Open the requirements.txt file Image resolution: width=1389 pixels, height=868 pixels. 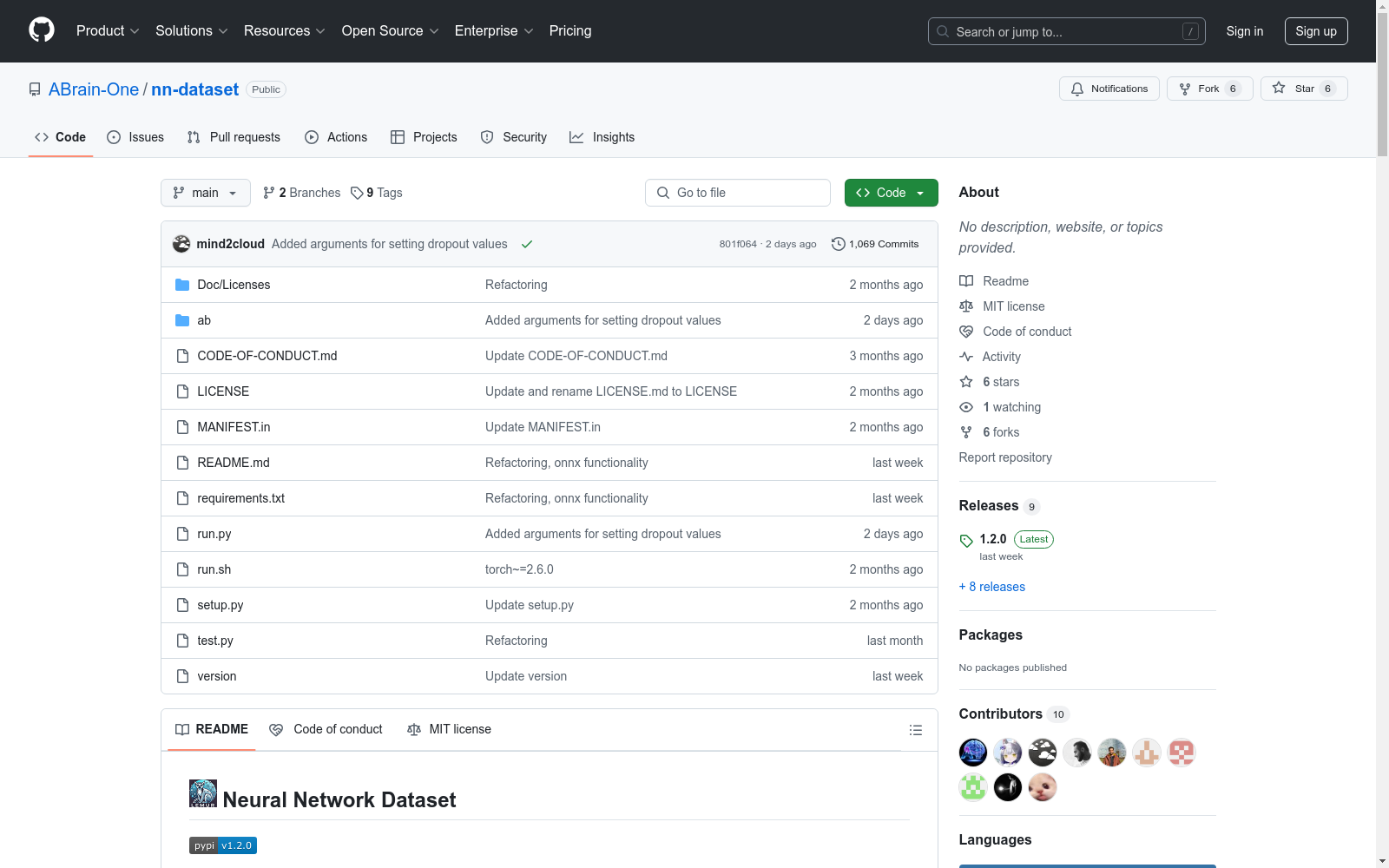(x=241, y=498)
